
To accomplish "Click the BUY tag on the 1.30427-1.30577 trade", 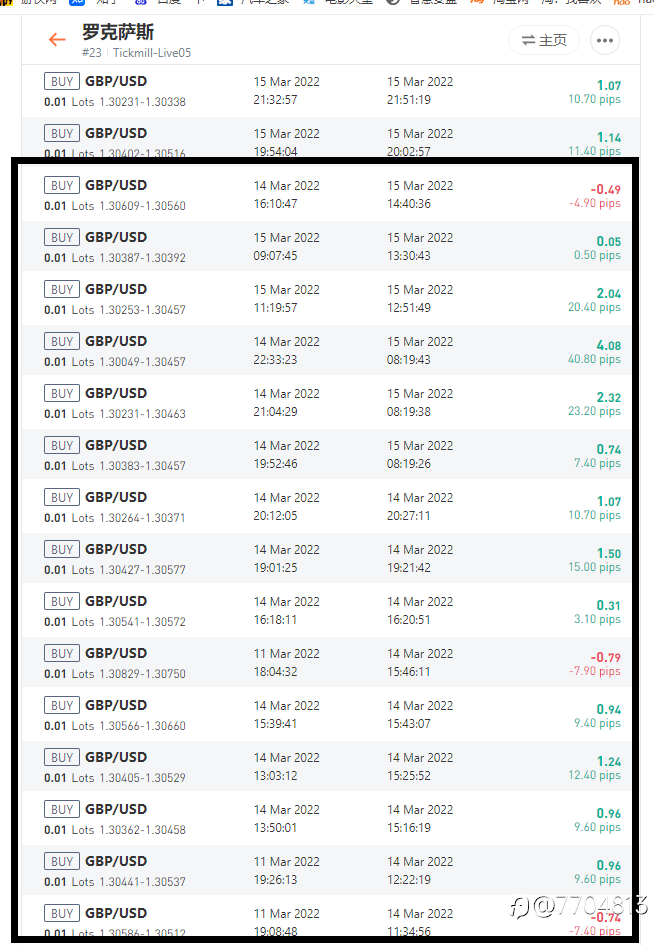I will point(61,550).
